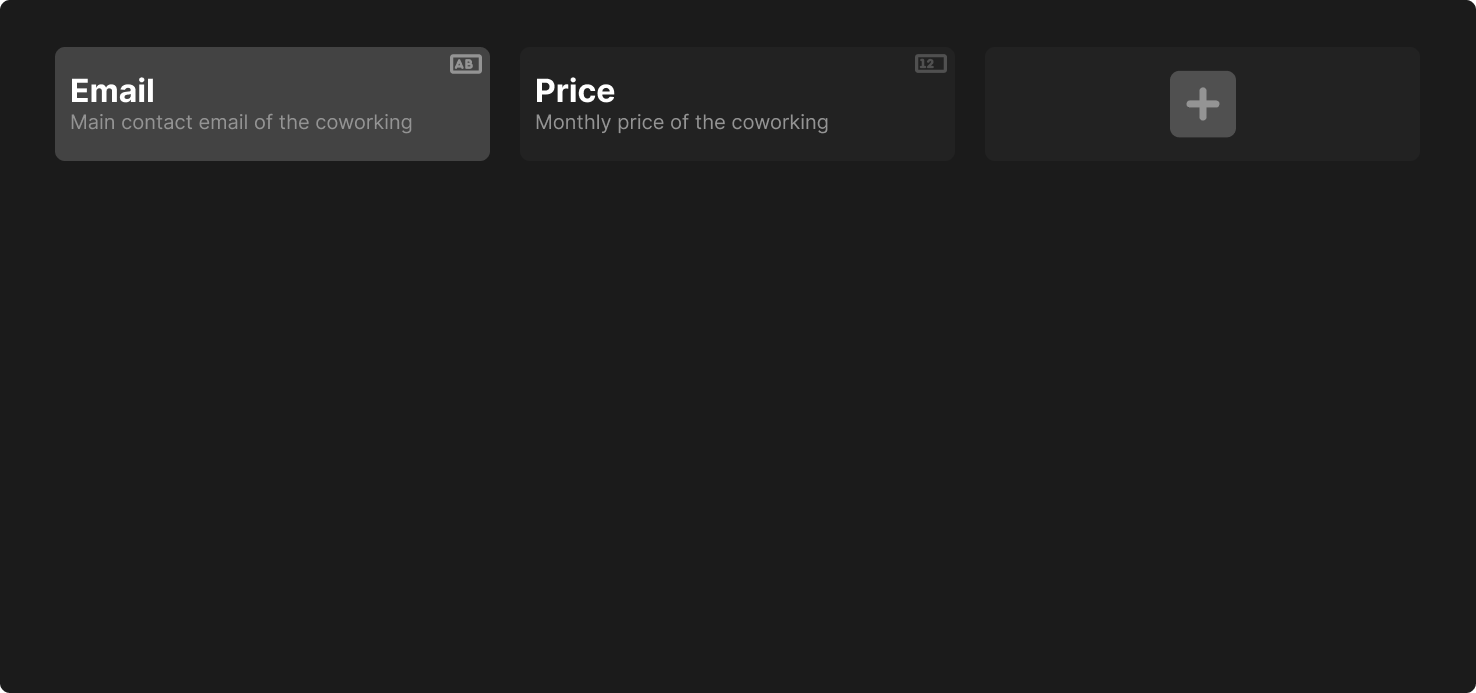
Task: Click the bold "Price" title
Action: click(x=575, y=91)
